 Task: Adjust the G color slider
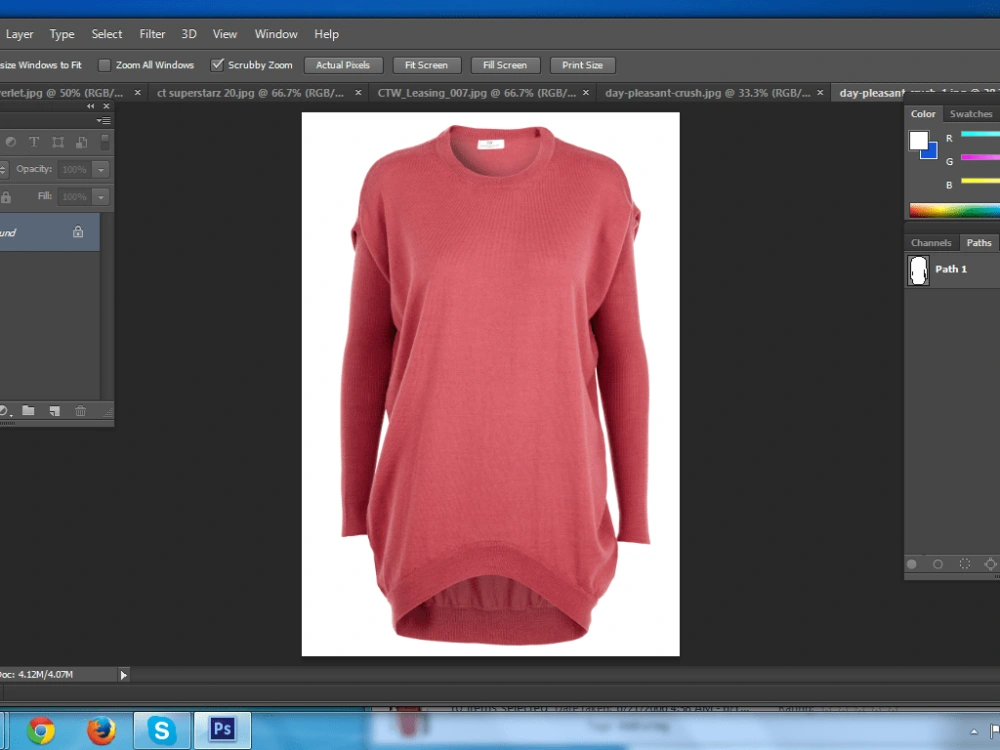(x=980, y=157)
